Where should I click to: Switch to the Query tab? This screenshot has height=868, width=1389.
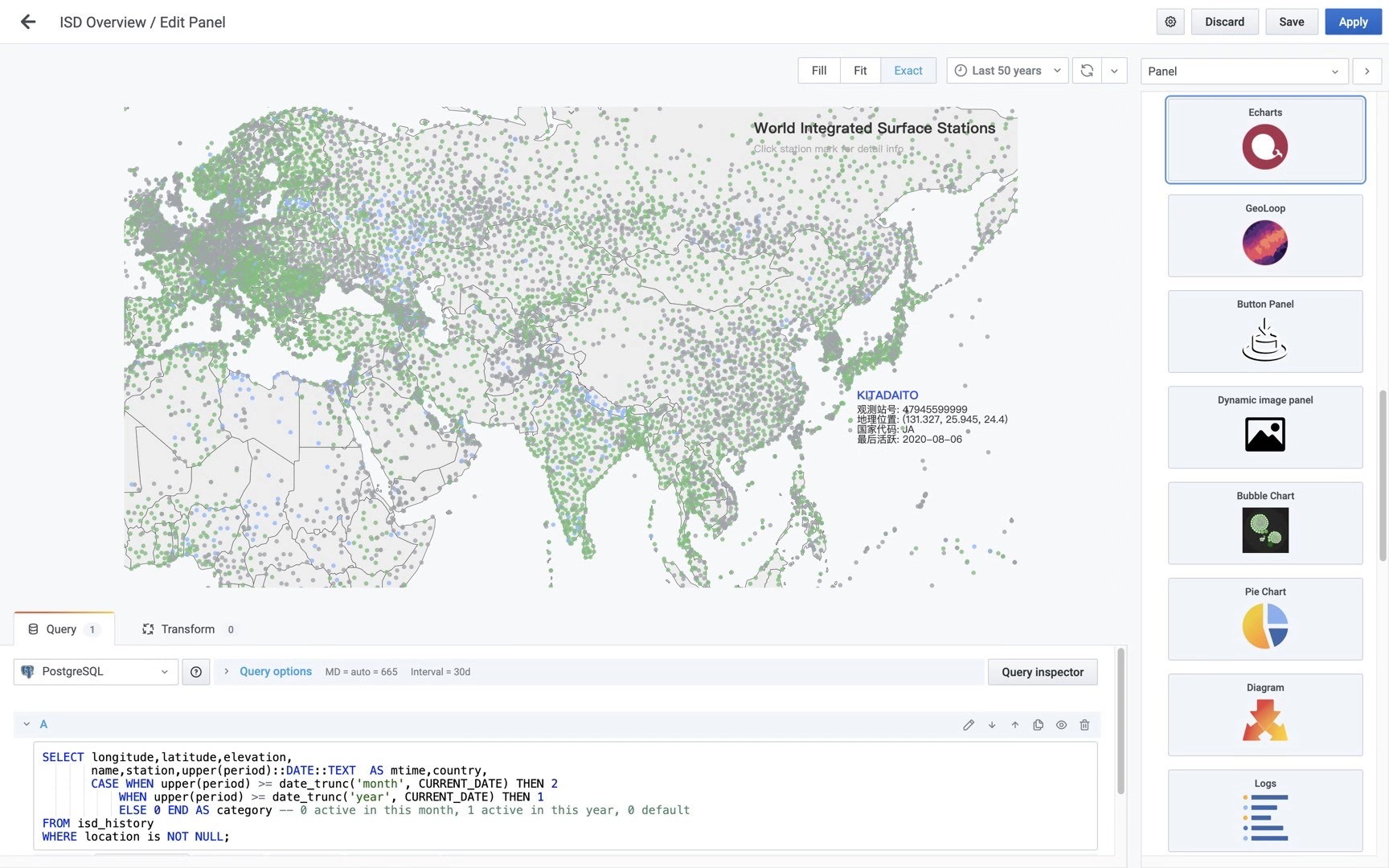click(64, 629)
